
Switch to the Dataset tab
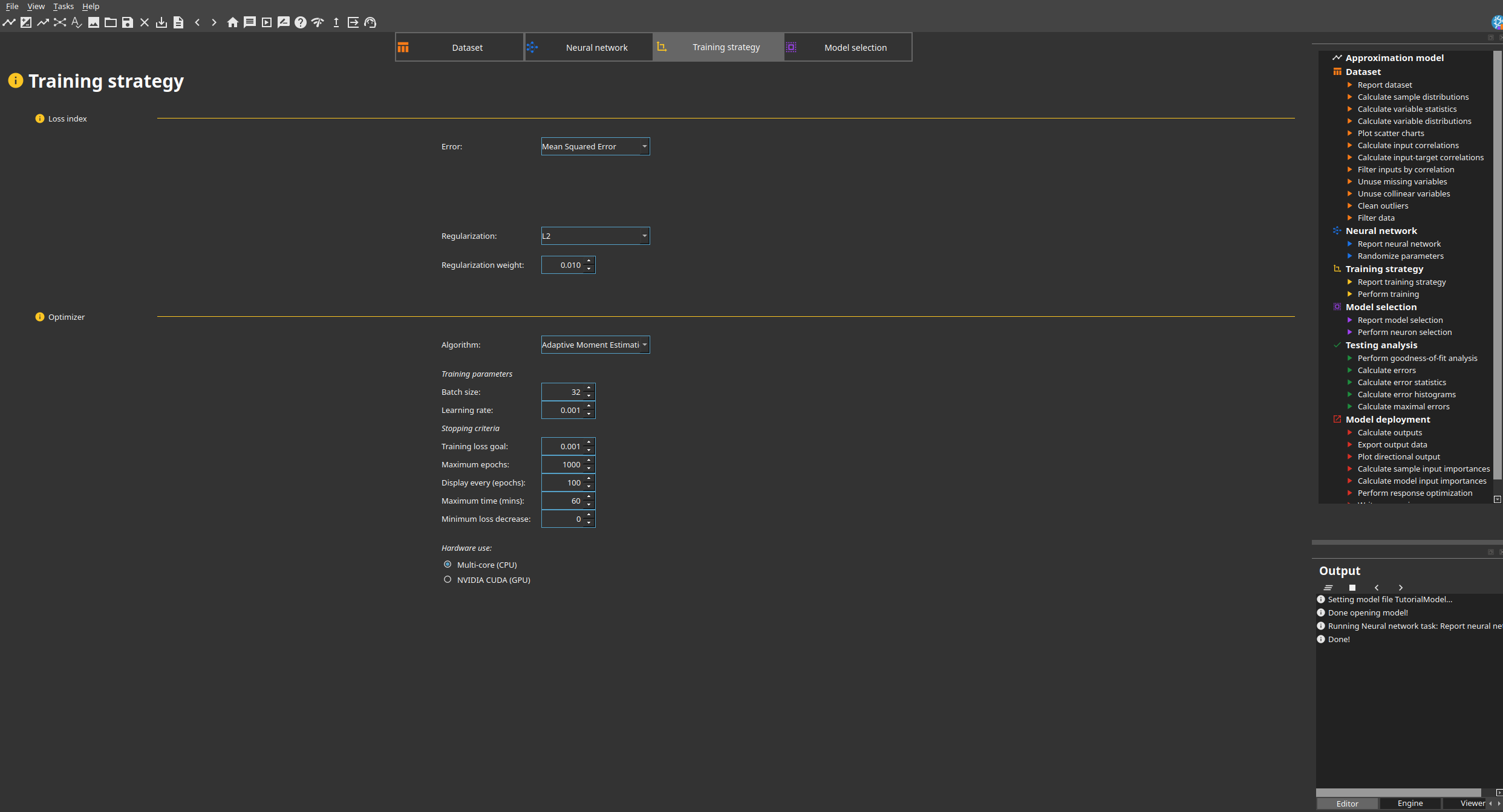(459, 47)
